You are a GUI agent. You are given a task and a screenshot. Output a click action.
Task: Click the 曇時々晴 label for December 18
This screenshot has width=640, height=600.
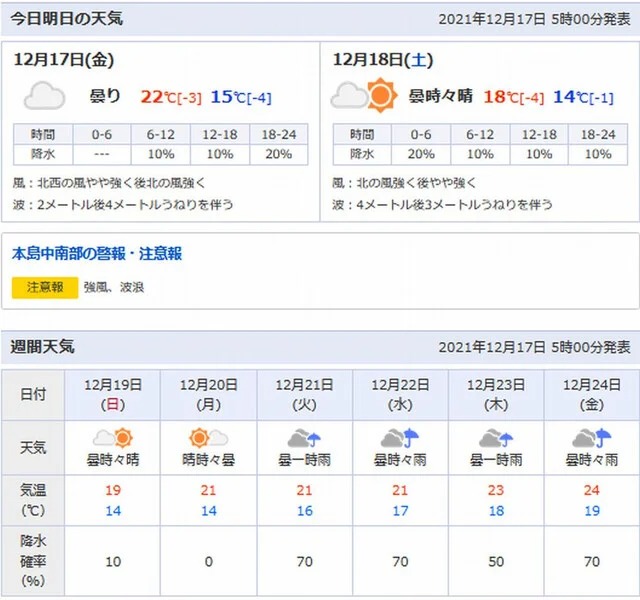(440, 96)
